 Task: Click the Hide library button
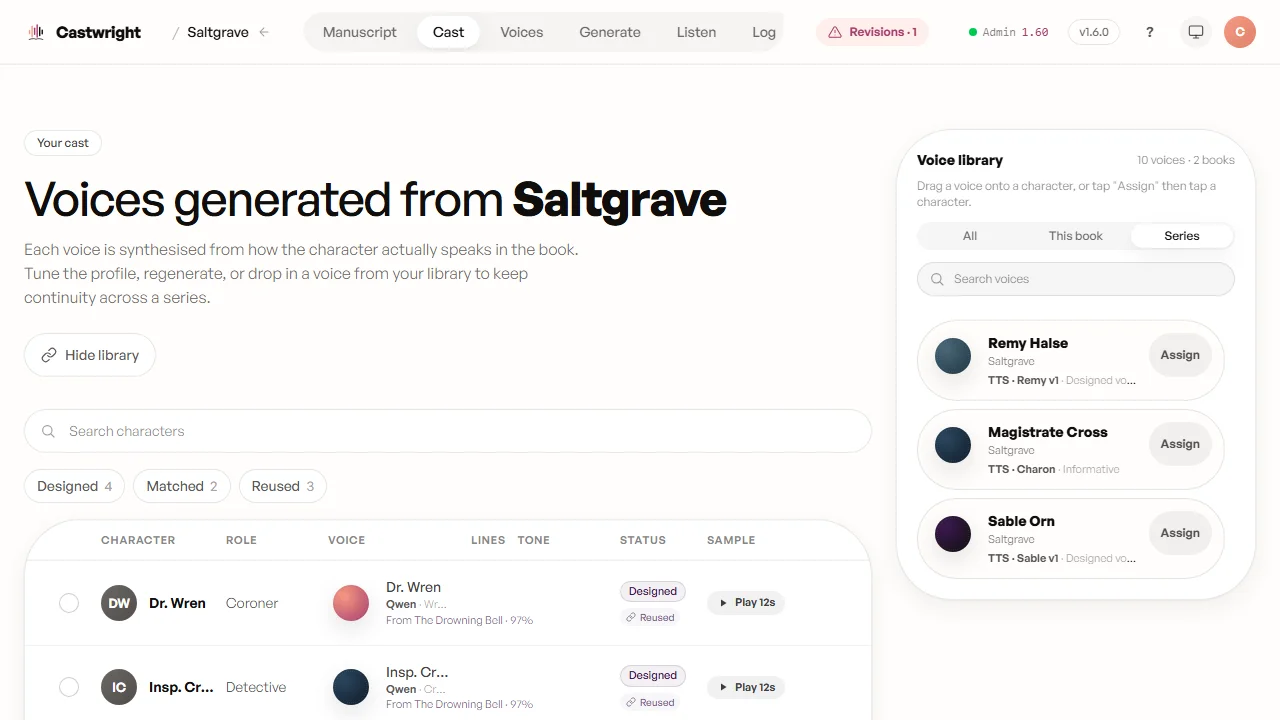pyautogui.click(x=90, y=355)
